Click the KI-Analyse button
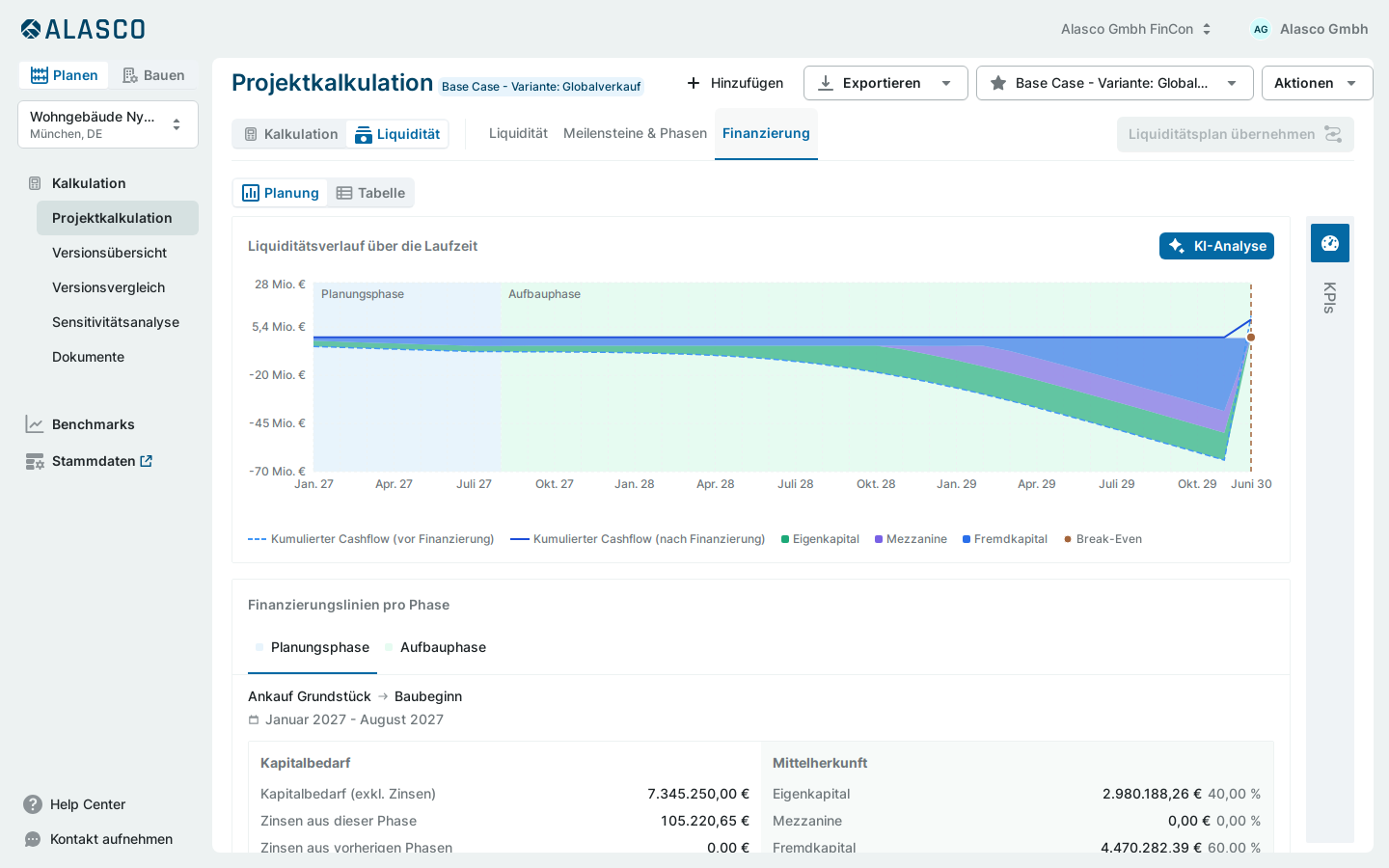The width and height of the screenshot is (1389, 868). (x=1216, y=246)
